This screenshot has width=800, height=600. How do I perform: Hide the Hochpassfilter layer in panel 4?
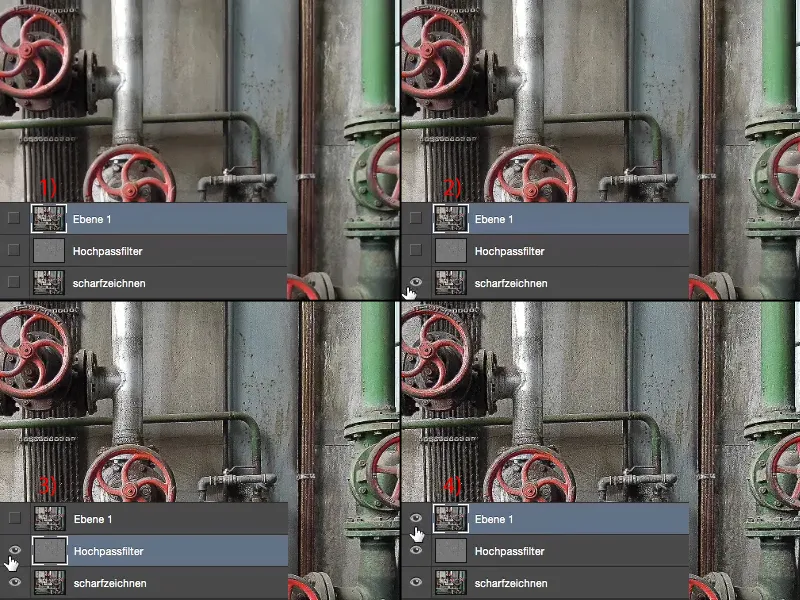click(416, 549)
